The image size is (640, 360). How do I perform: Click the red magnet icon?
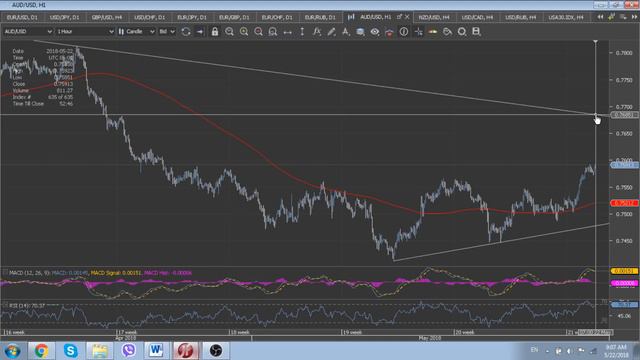pos(389,32)
